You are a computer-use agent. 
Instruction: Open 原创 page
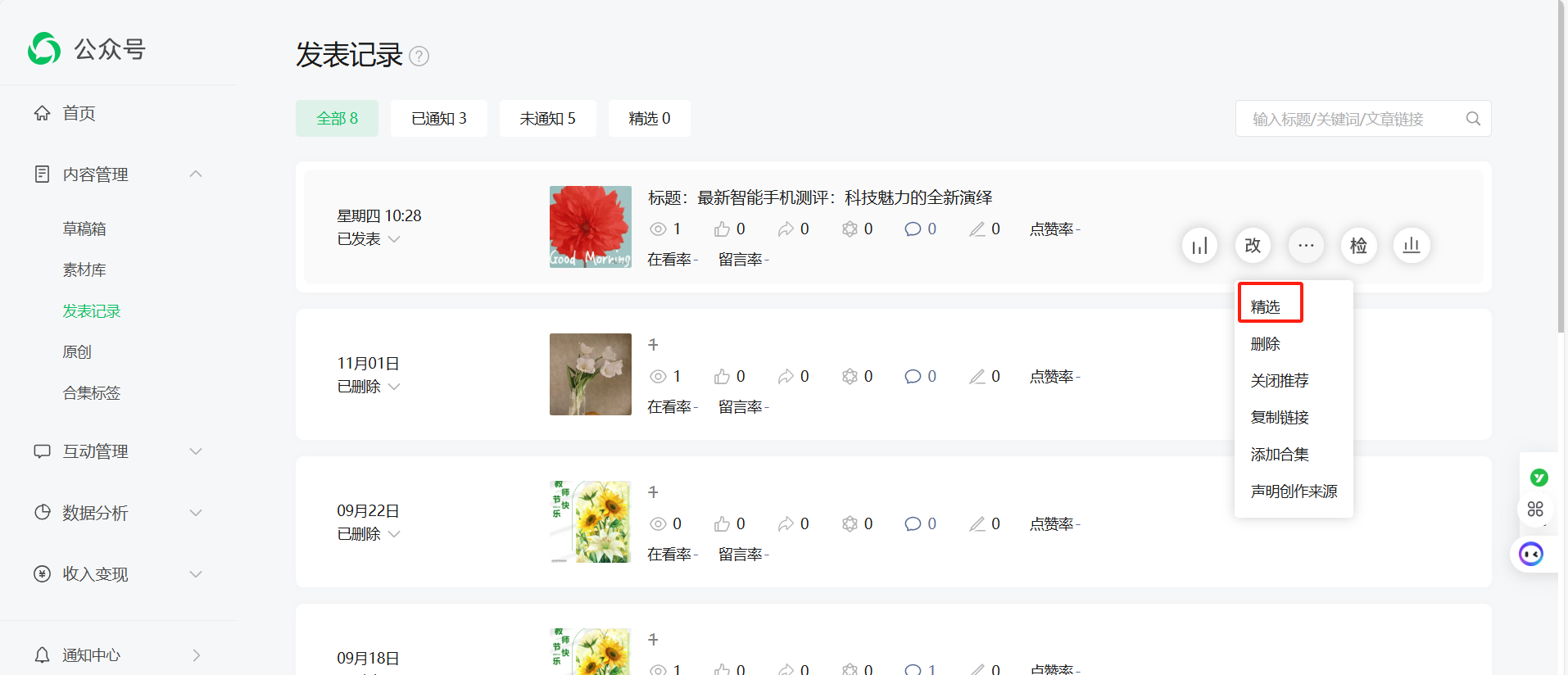coord(77,351)
